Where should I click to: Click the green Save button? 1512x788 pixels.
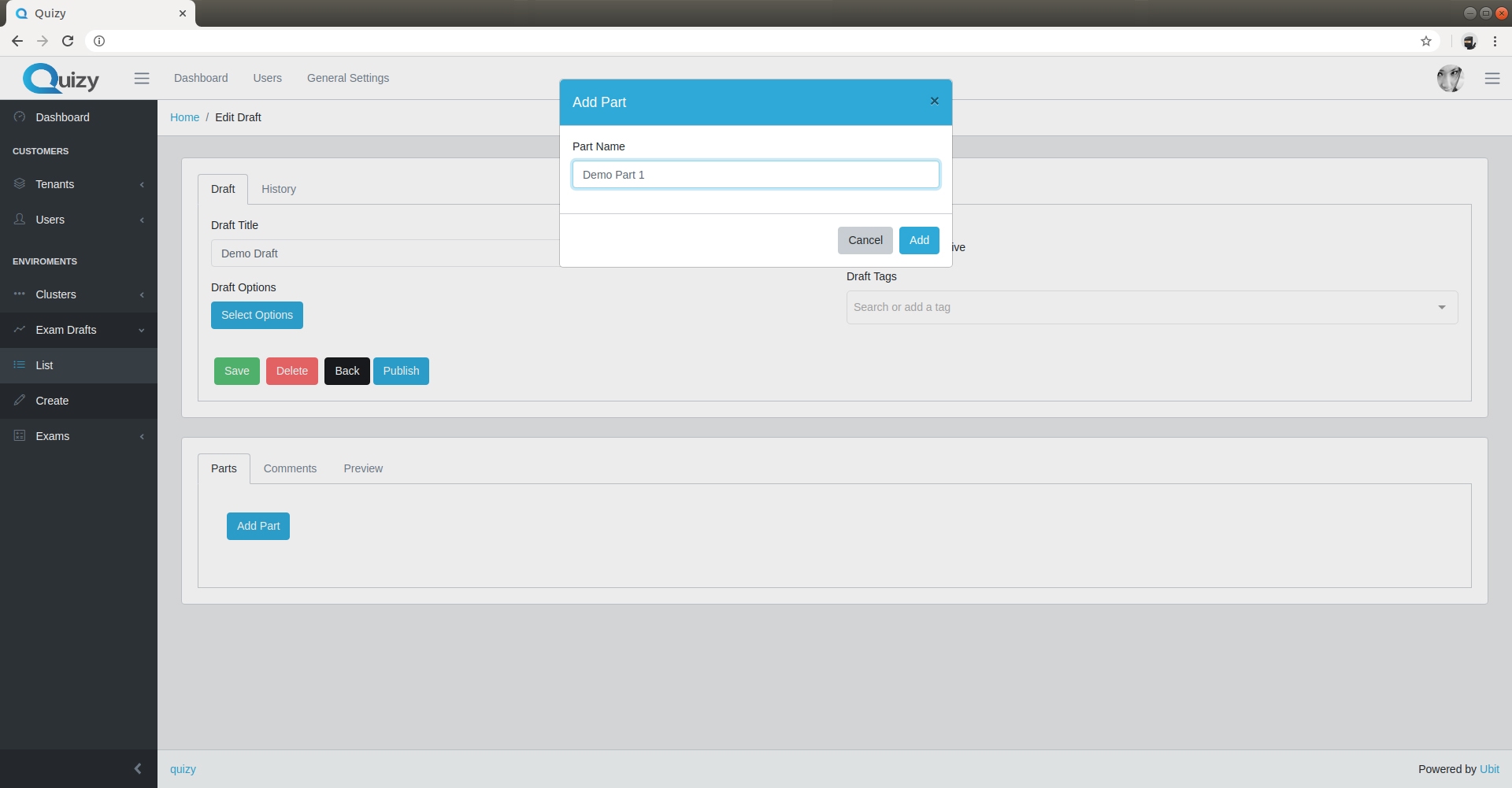point(236,371)
